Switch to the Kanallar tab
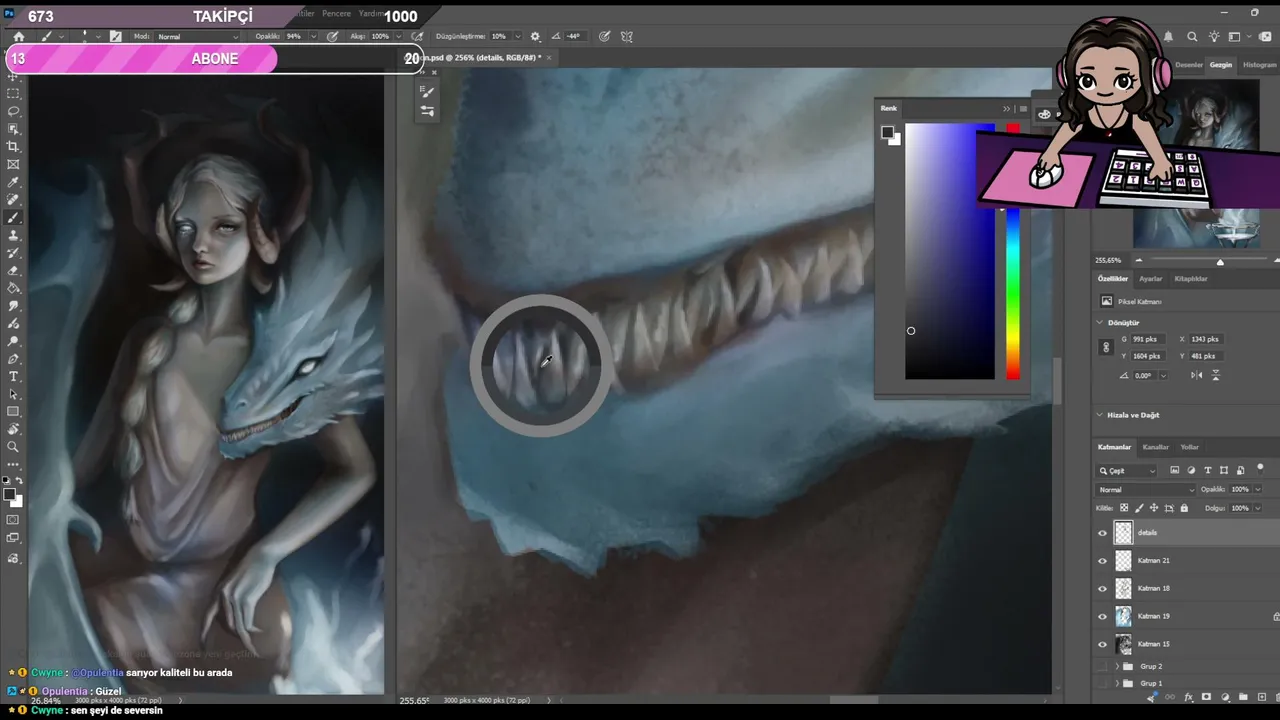 pyautogui.click(x=1156, y=447)
